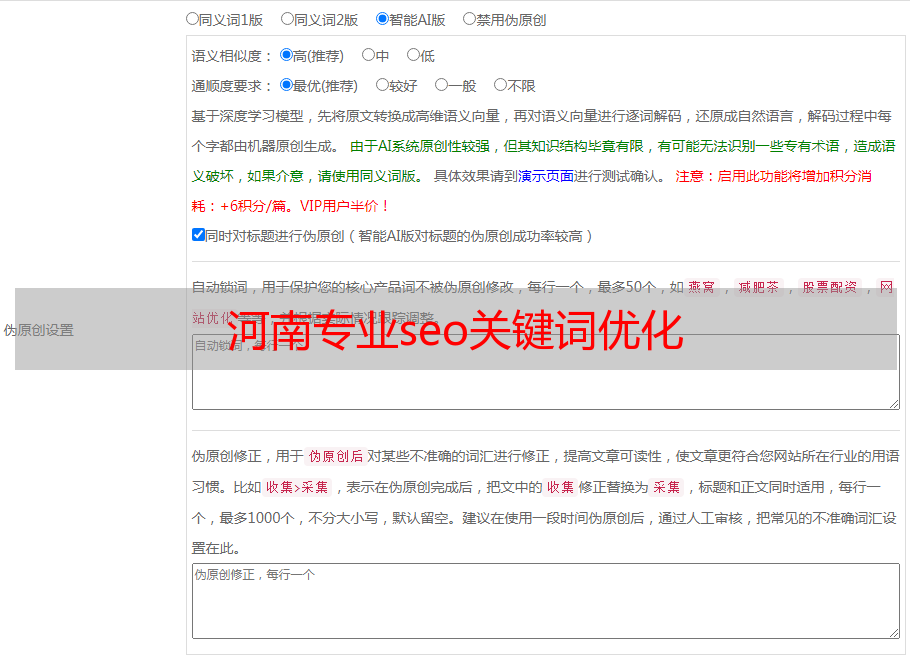This screenshot has width=911, height=658.
Task: Choose 最优(推荐) for 通顺度要求
Action: click(287, 86)
